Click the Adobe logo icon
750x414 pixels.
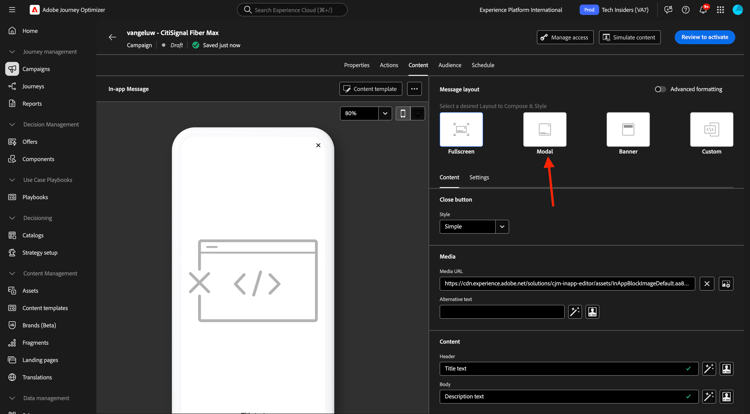[x=34, y=10]
